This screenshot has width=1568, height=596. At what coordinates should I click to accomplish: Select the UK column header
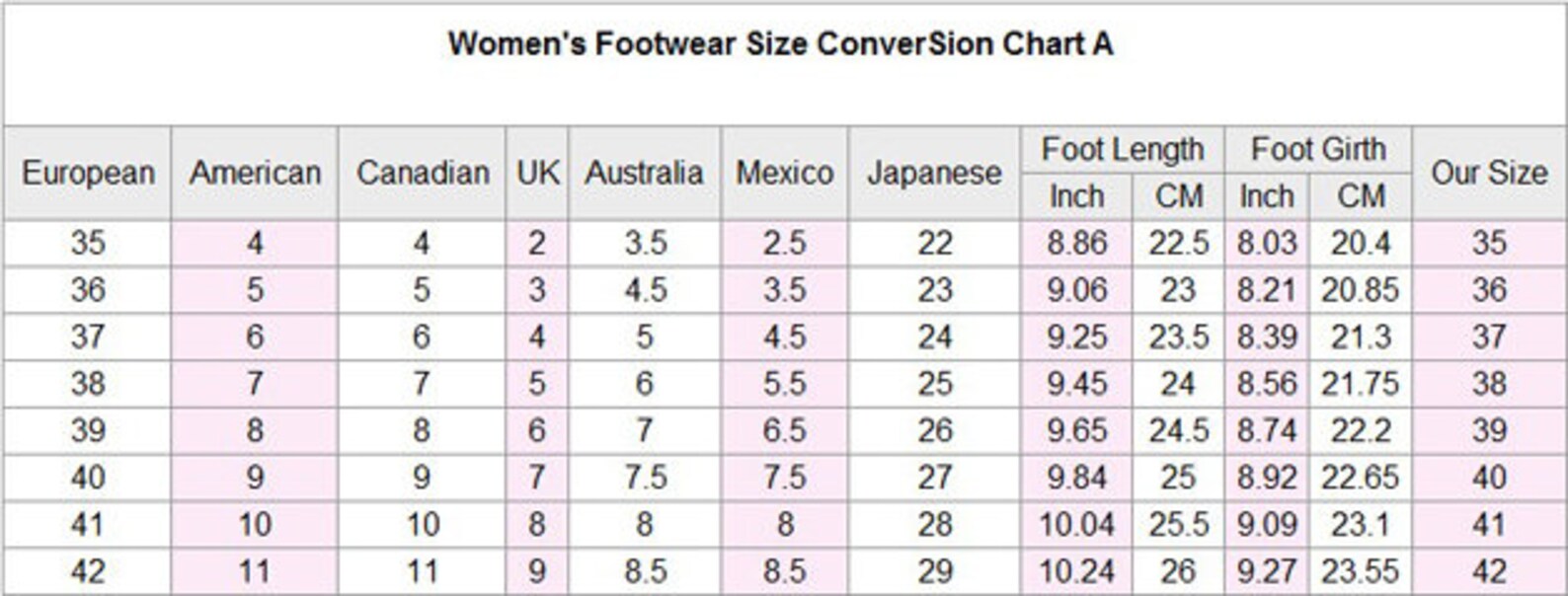pyautogui.click(x=537, y=173)
